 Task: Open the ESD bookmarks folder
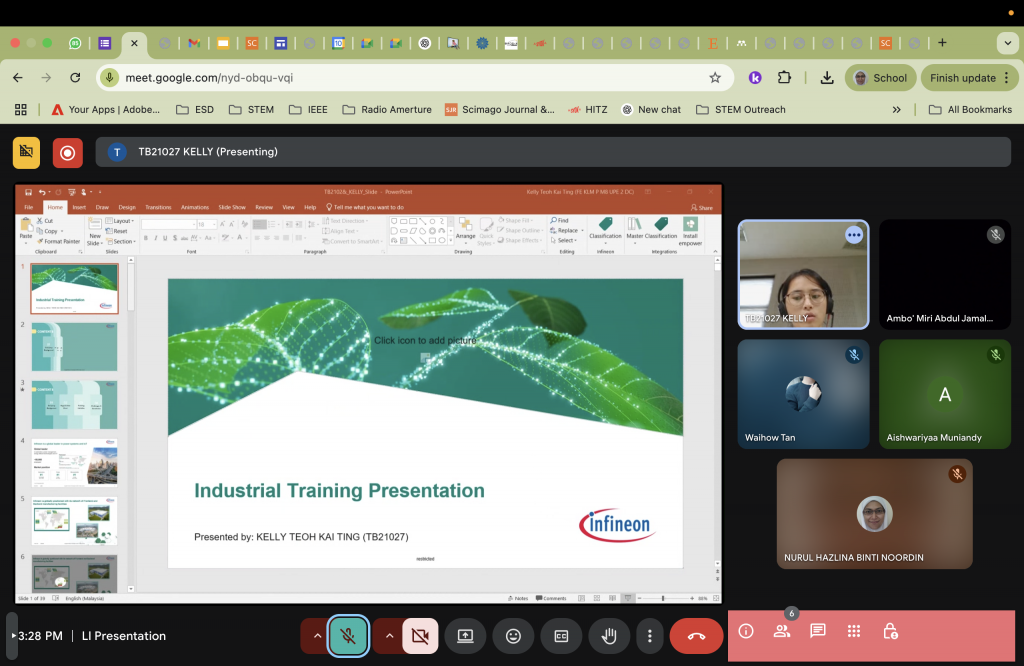pos(195,110)
